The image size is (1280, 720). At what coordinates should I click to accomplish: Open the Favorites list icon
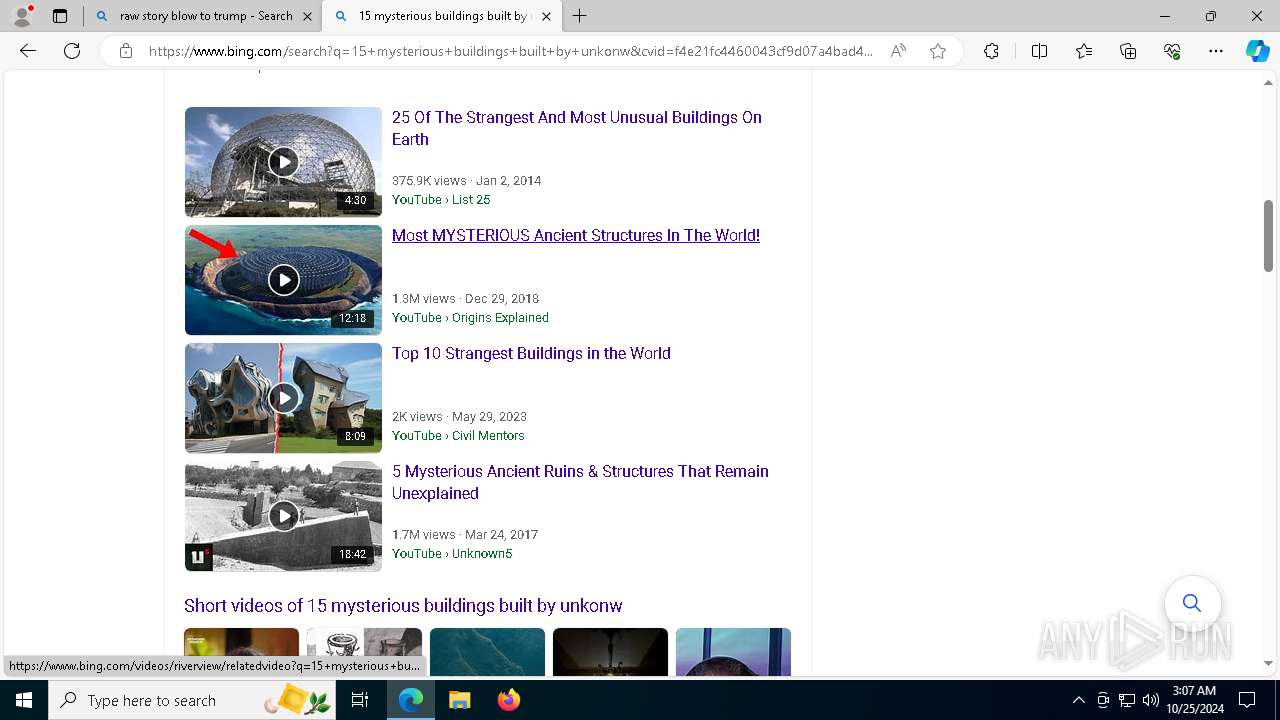coord(1084,51)
